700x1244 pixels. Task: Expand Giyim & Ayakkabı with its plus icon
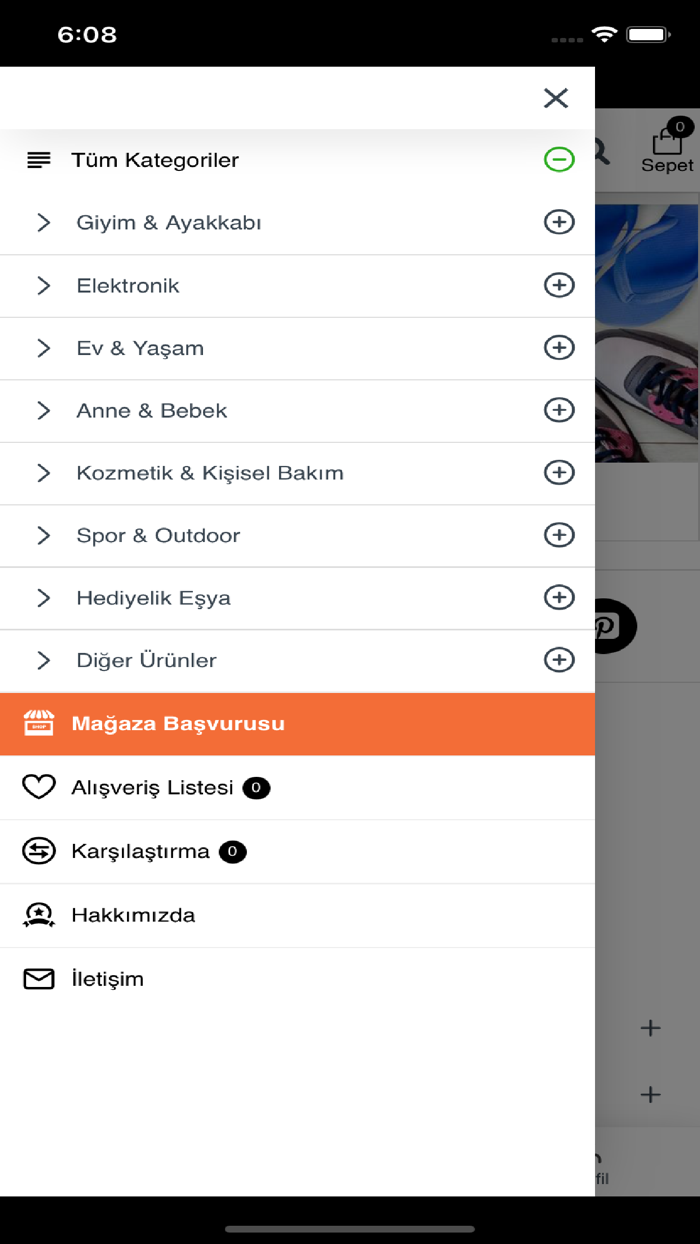(559, 222)
